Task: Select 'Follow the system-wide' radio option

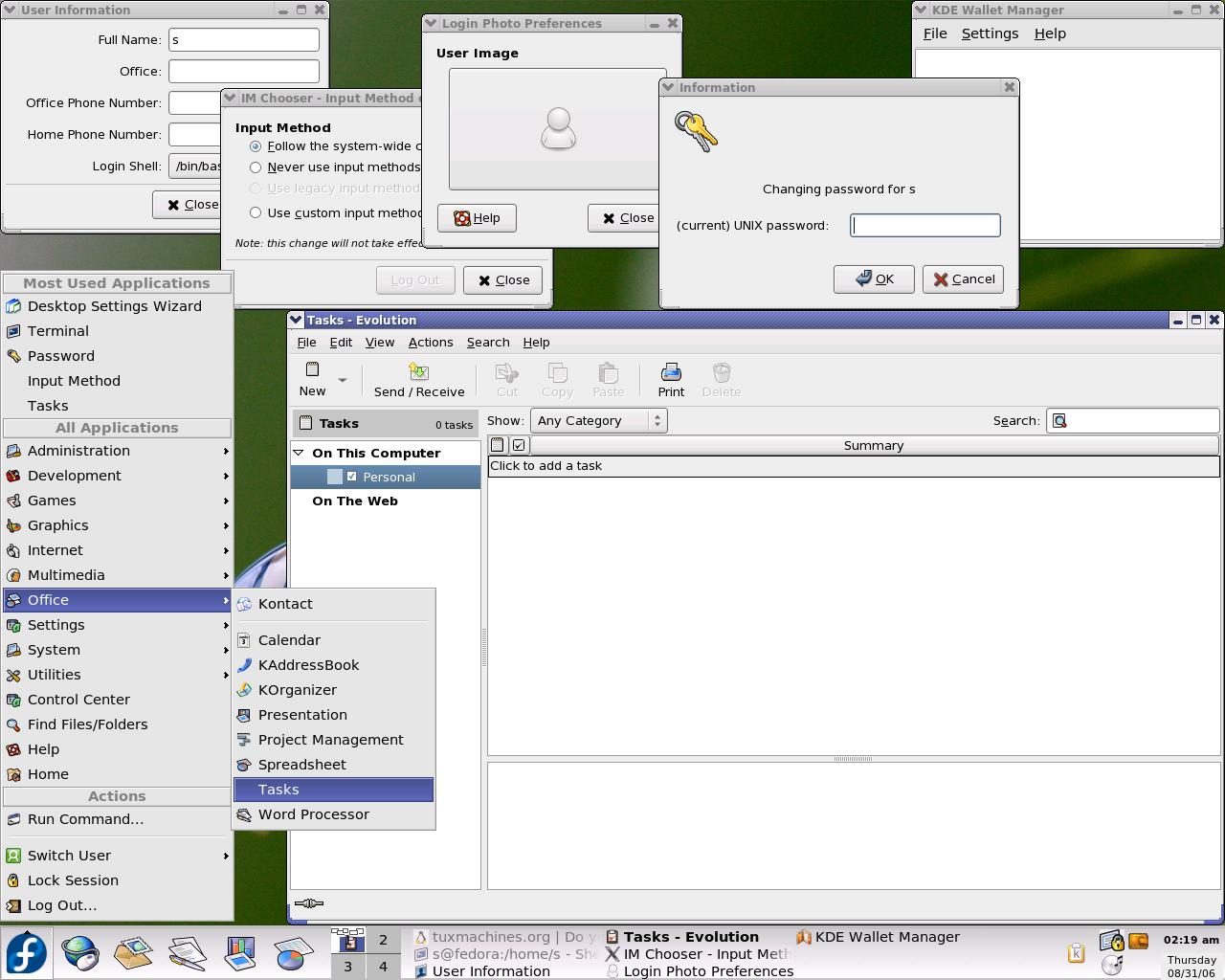Action: (256, 146)
